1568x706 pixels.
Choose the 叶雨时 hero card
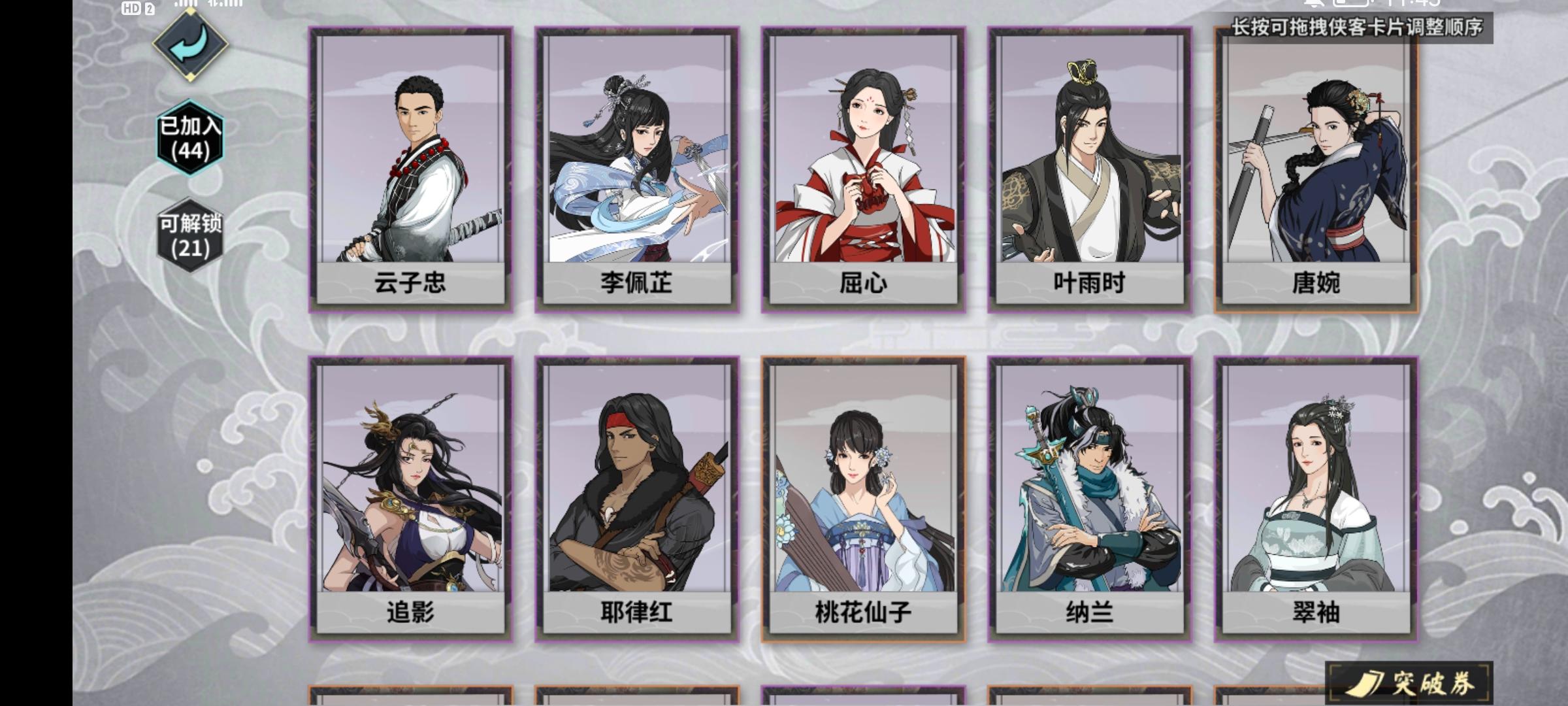click(1089, 169)
